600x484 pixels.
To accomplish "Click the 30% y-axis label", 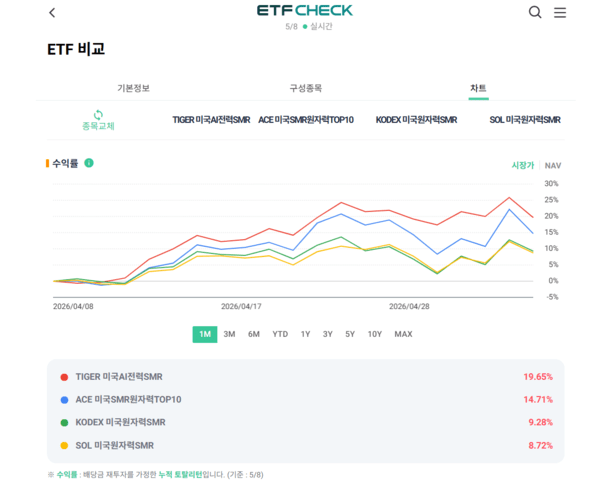I will tap(551, 184).
